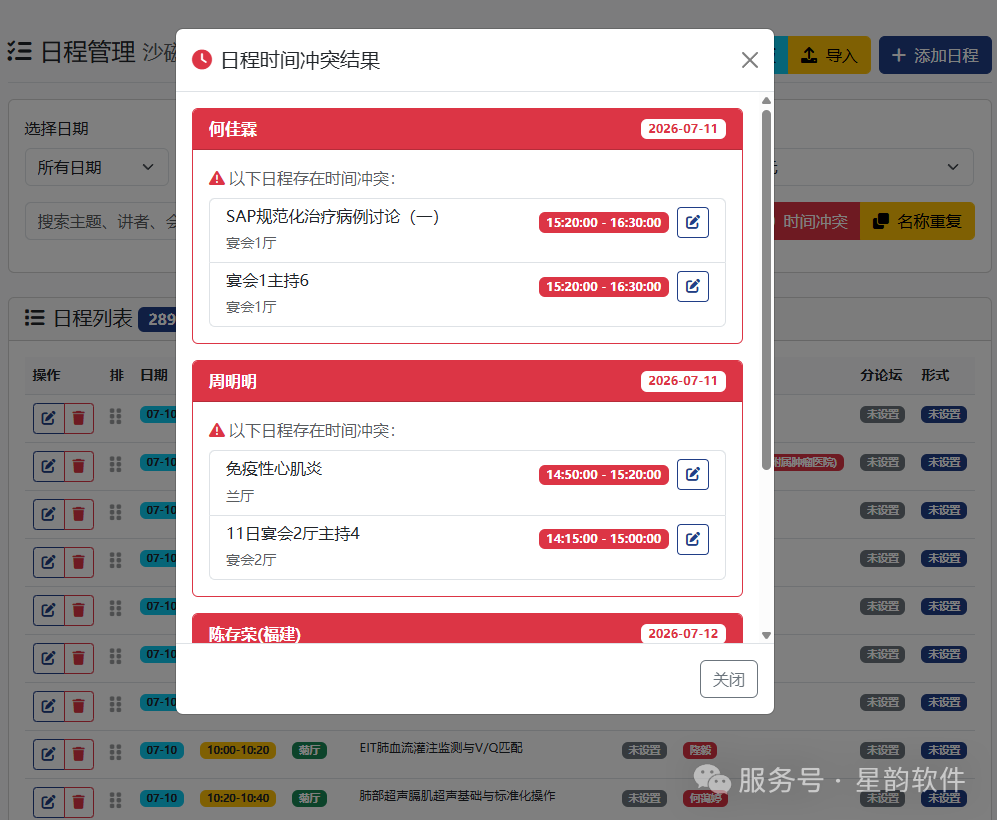Click drag handle for EIT肺血流灌注监测 row
The width and height of the screenshot is (997, 820).
click(x=115, y=752)
